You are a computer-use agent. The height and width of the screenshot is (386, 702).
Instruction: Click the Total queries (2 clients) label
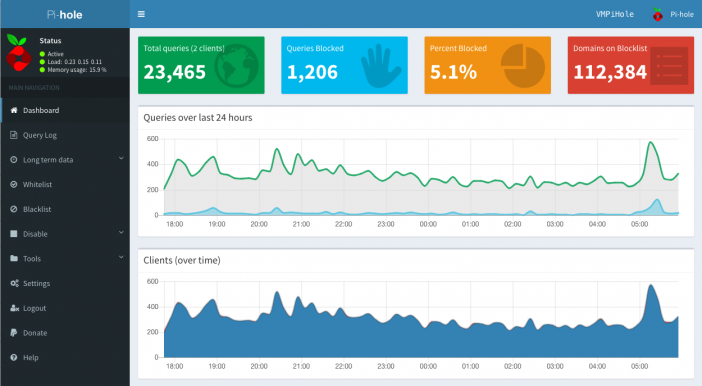[x=184, y=48]
